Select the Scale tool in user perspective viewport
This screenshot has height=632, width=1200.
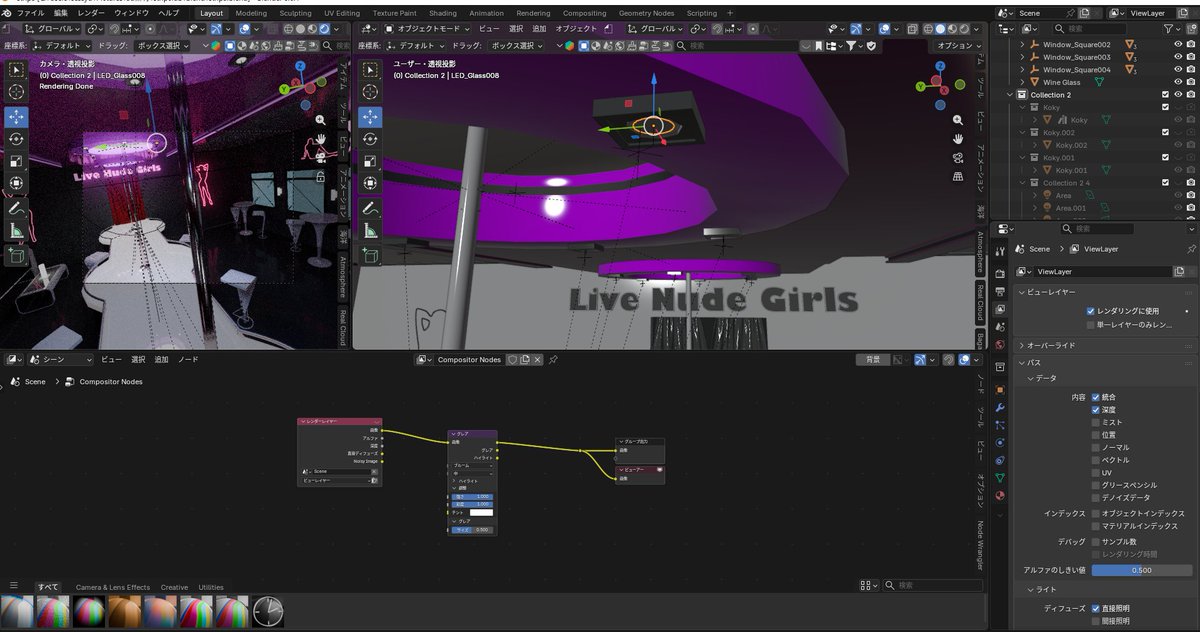pos(370,161)
